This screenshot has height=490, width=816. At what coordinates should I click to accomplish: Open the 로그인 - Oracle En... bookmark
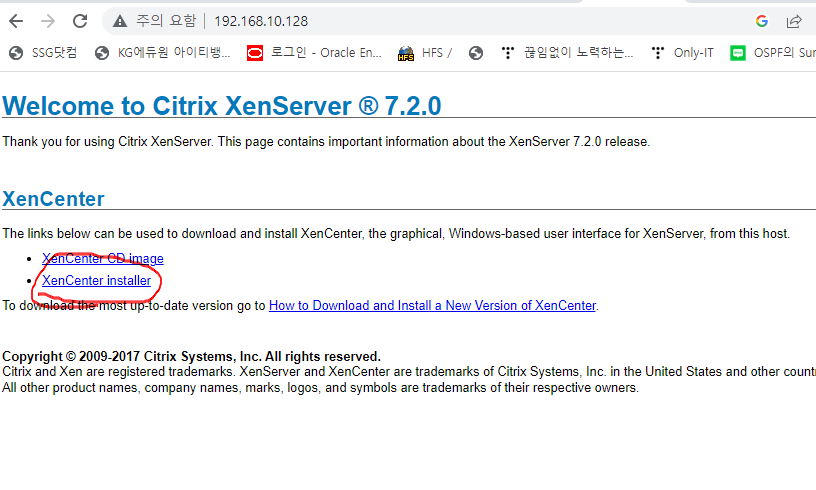point(314,53)
